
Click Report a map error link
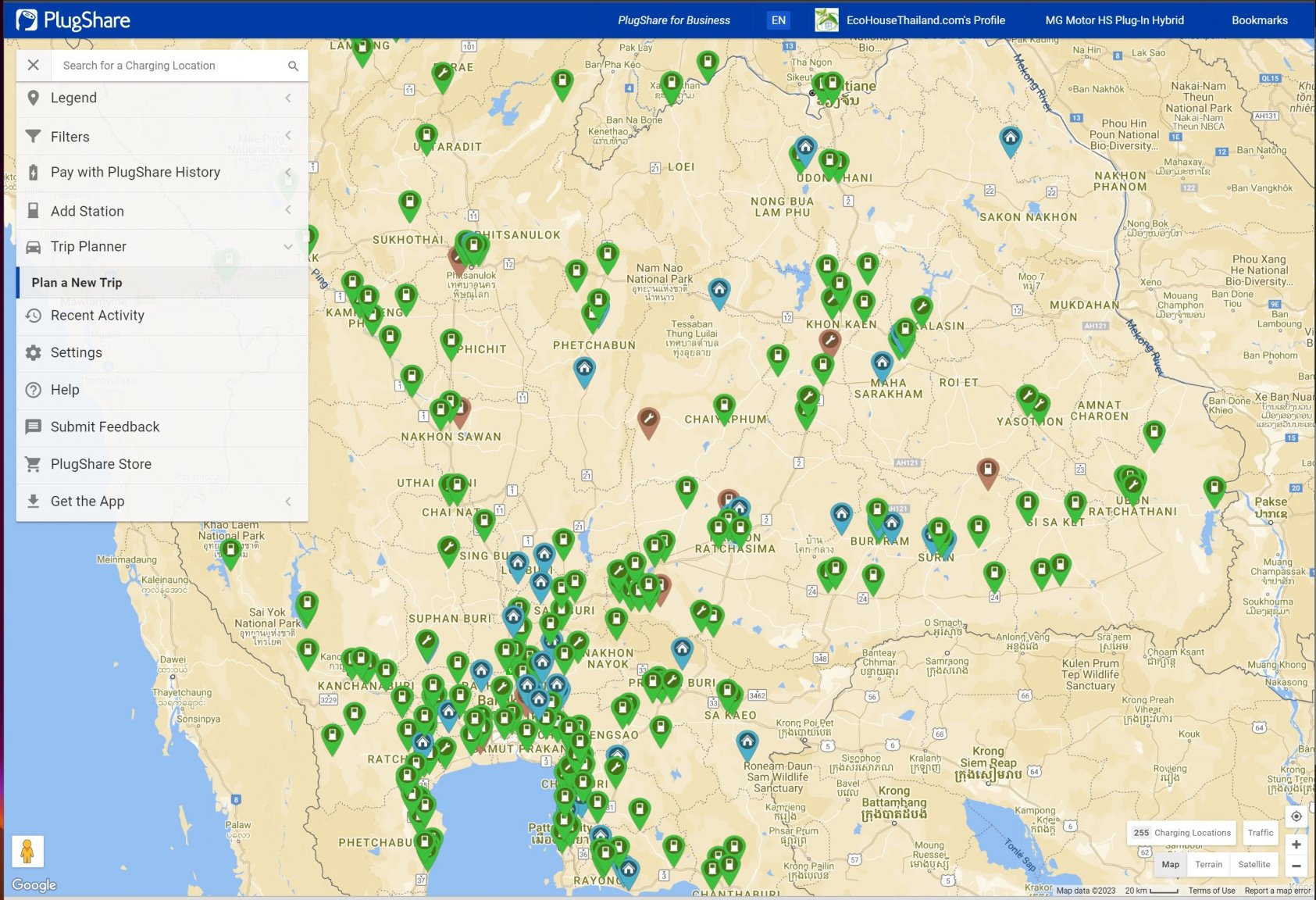point(1277,891)
